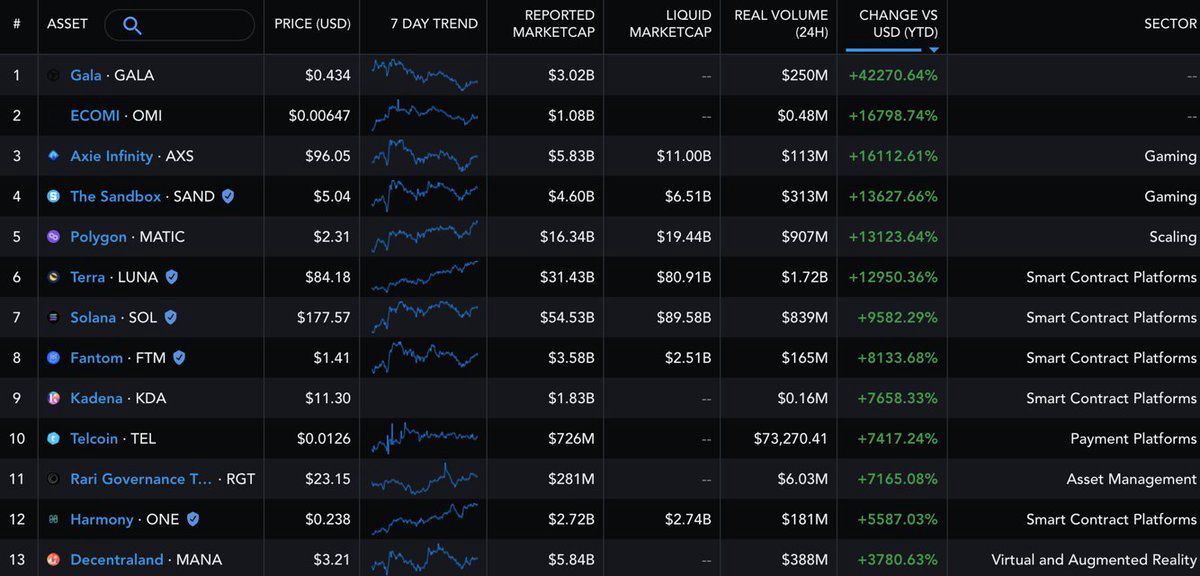Click the Rari Governance Token logo

click(x=54, y=479)
